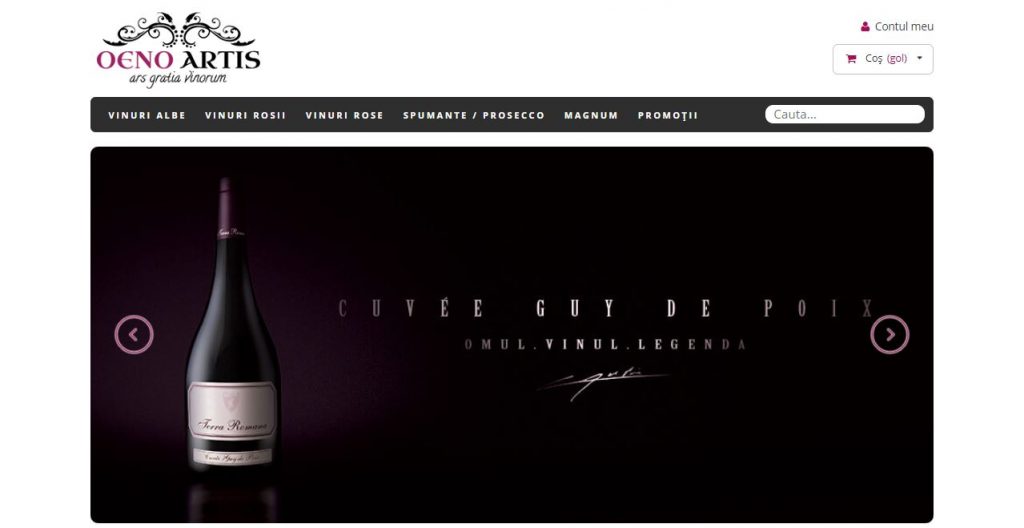Open the Contul meu account link
The height and width of the screenshot is (528, 1024).
904,27
